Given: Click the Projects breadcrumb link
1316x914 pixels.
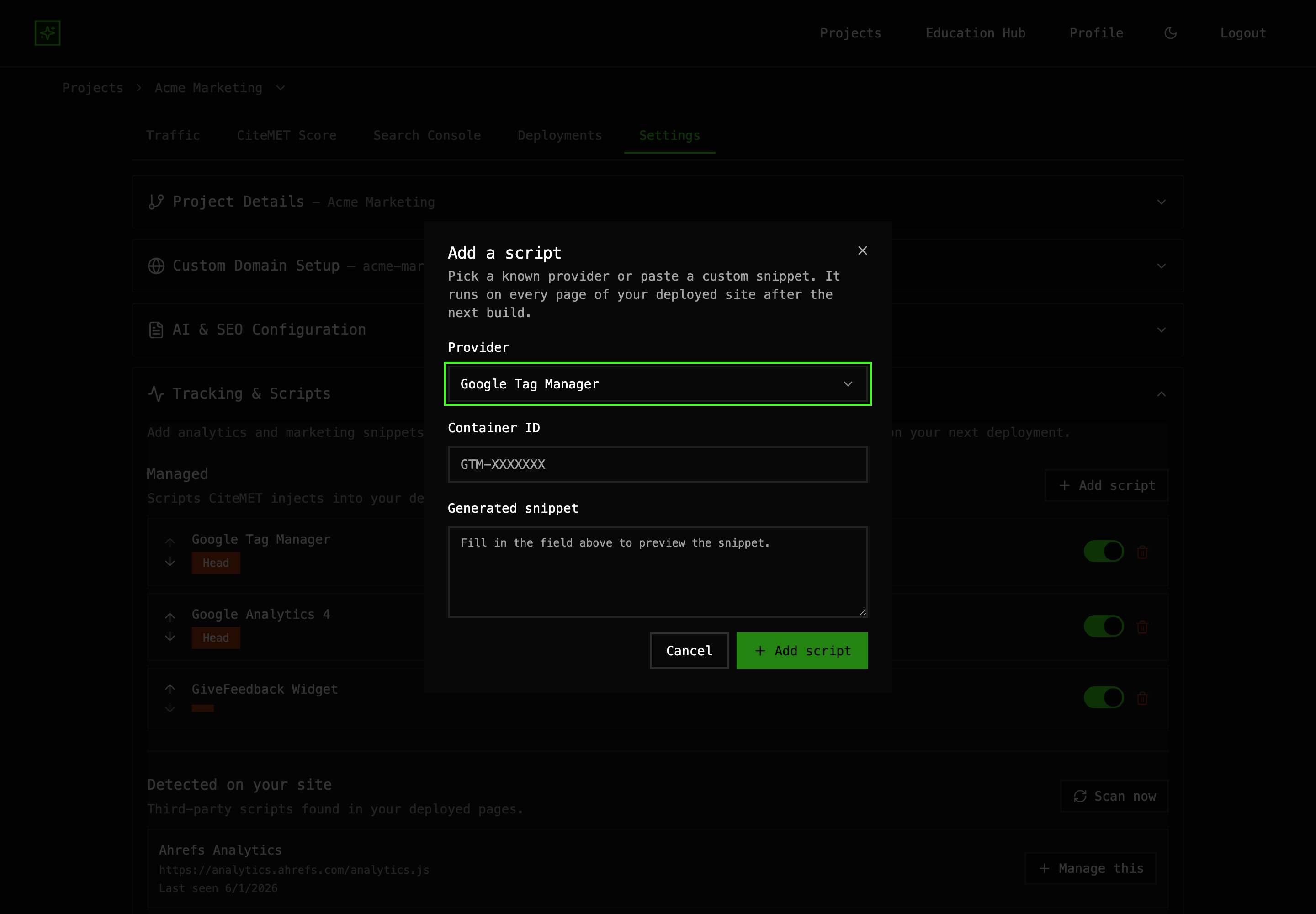Looking at the screenshot, I should (93, 88).
